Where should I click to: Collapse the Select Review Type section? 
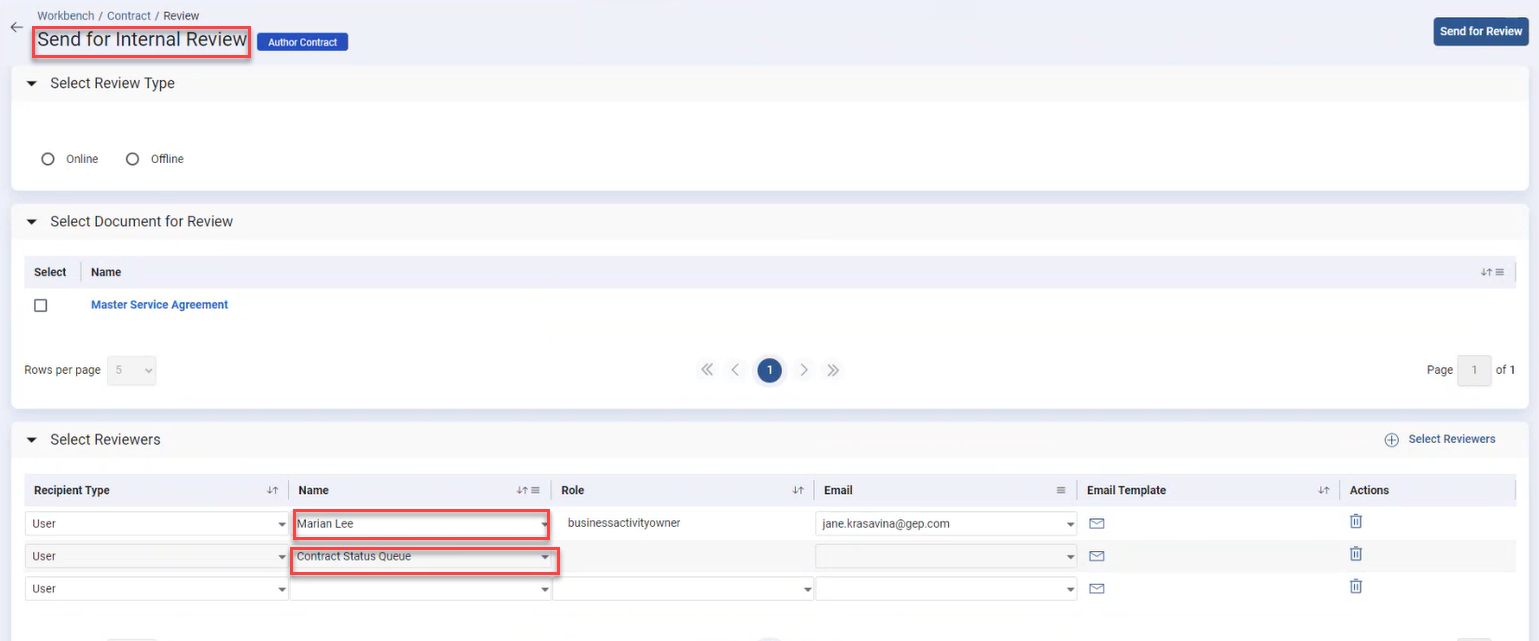pyautogui.click(x=32, y=84)
